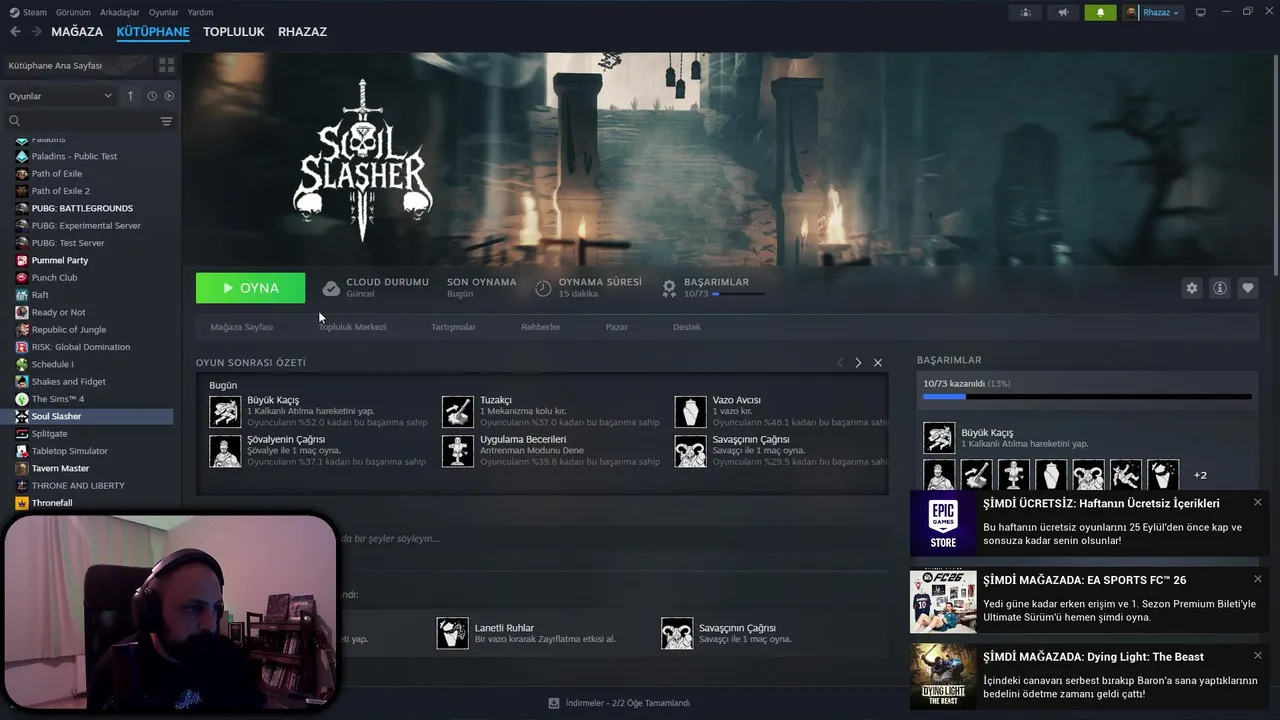1280x720 pixels.
Task: Go to previous post-game summary page
Action: tap(840, 363)
